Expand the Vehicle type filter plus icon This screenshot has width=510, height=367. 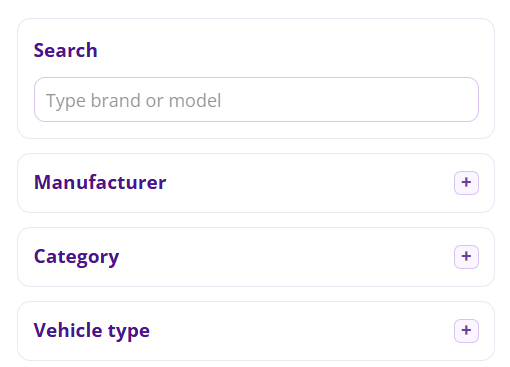[466, 331]
